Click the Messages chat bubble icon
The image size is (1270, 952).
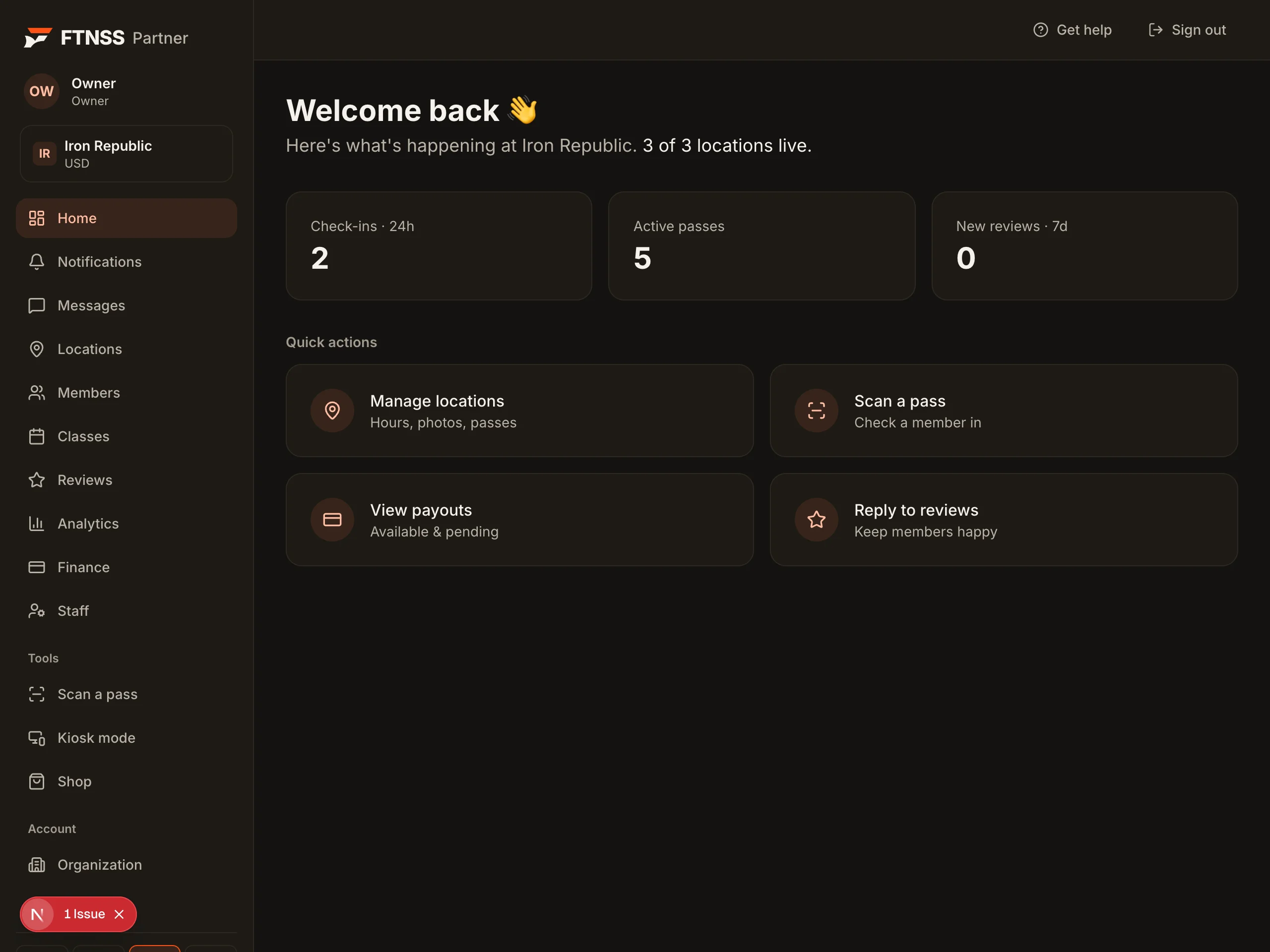(x=37, y=305)
